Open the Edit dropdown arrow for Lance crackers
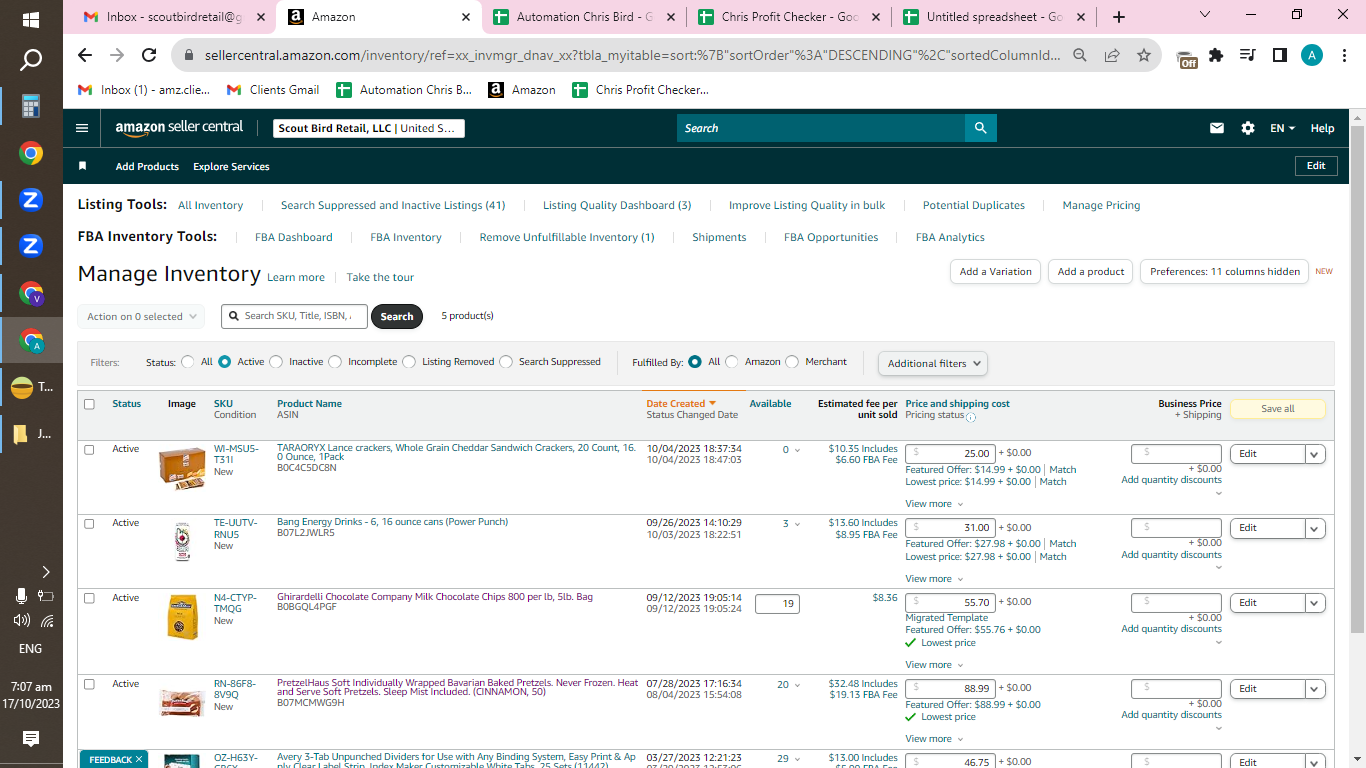The image size is (1366, 768). pos(1315,454)
